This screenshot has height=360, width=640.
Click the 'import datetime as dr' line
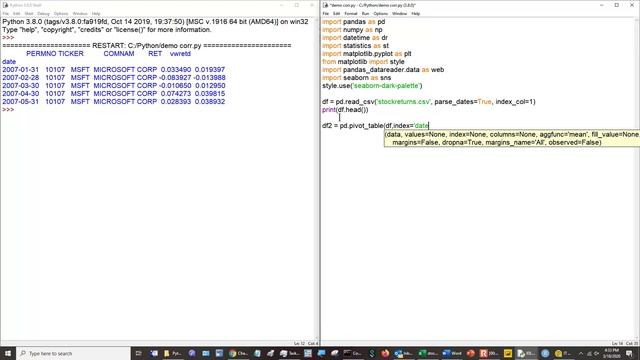(355, 38)
